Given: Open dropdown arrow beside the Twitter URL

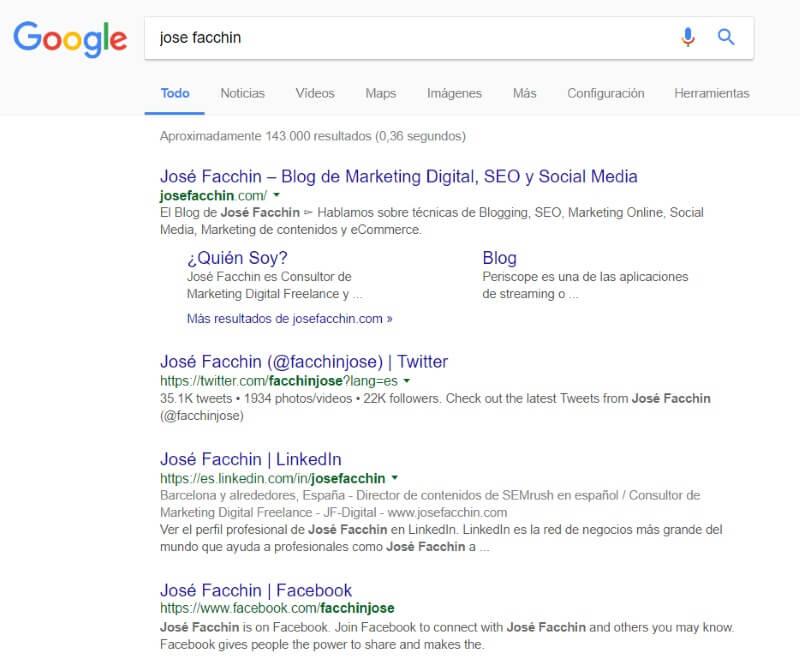Looking at the screenshot, I should [x=407, y=381].
